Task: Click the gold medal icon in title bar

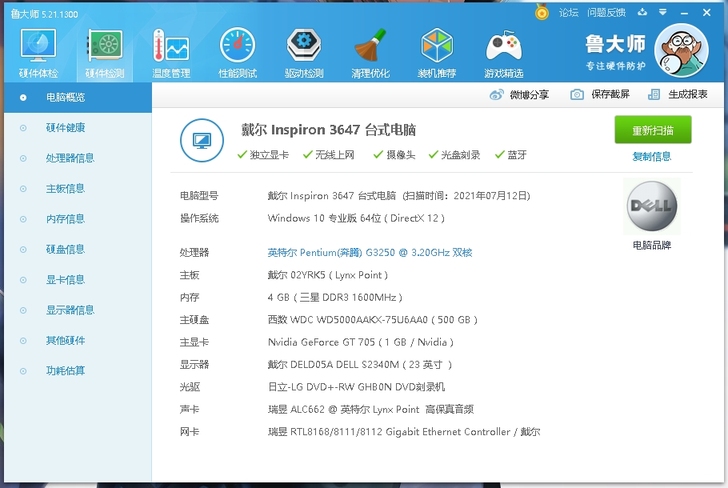Action: [x=541, y=12]
